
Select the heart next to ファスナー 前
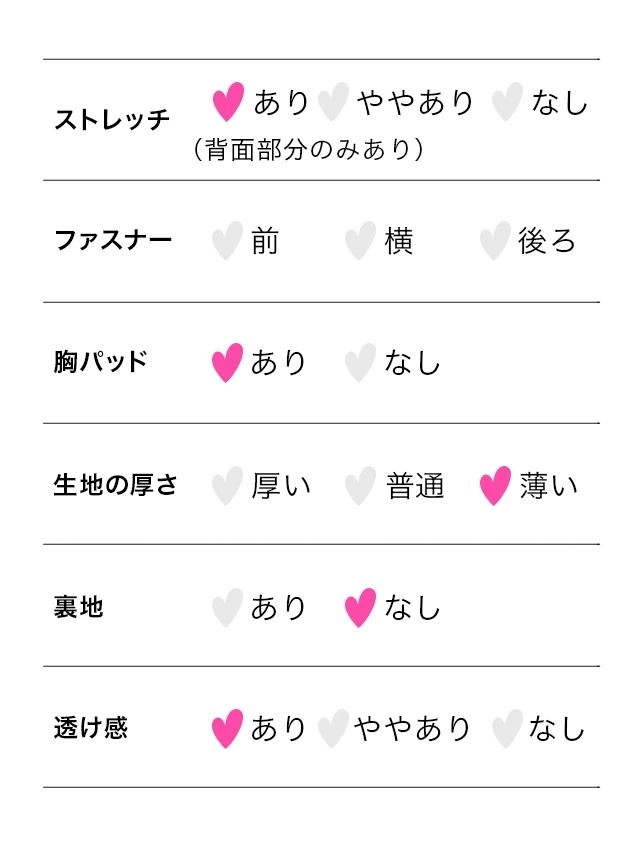pyautogui.click(x=228, y=241)
